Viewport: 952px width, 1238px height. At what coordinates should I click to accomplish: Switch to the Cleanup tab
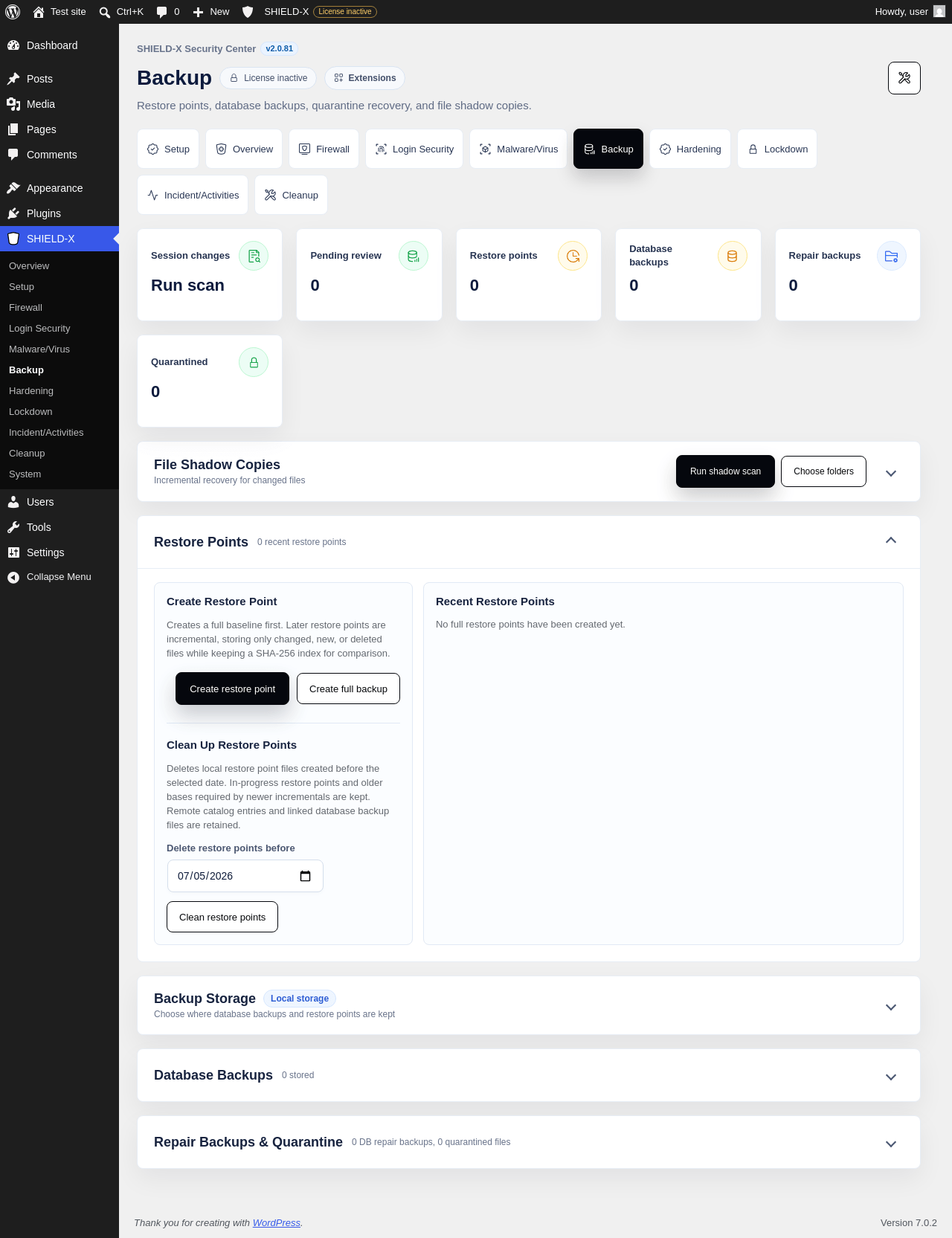(291, 195)
